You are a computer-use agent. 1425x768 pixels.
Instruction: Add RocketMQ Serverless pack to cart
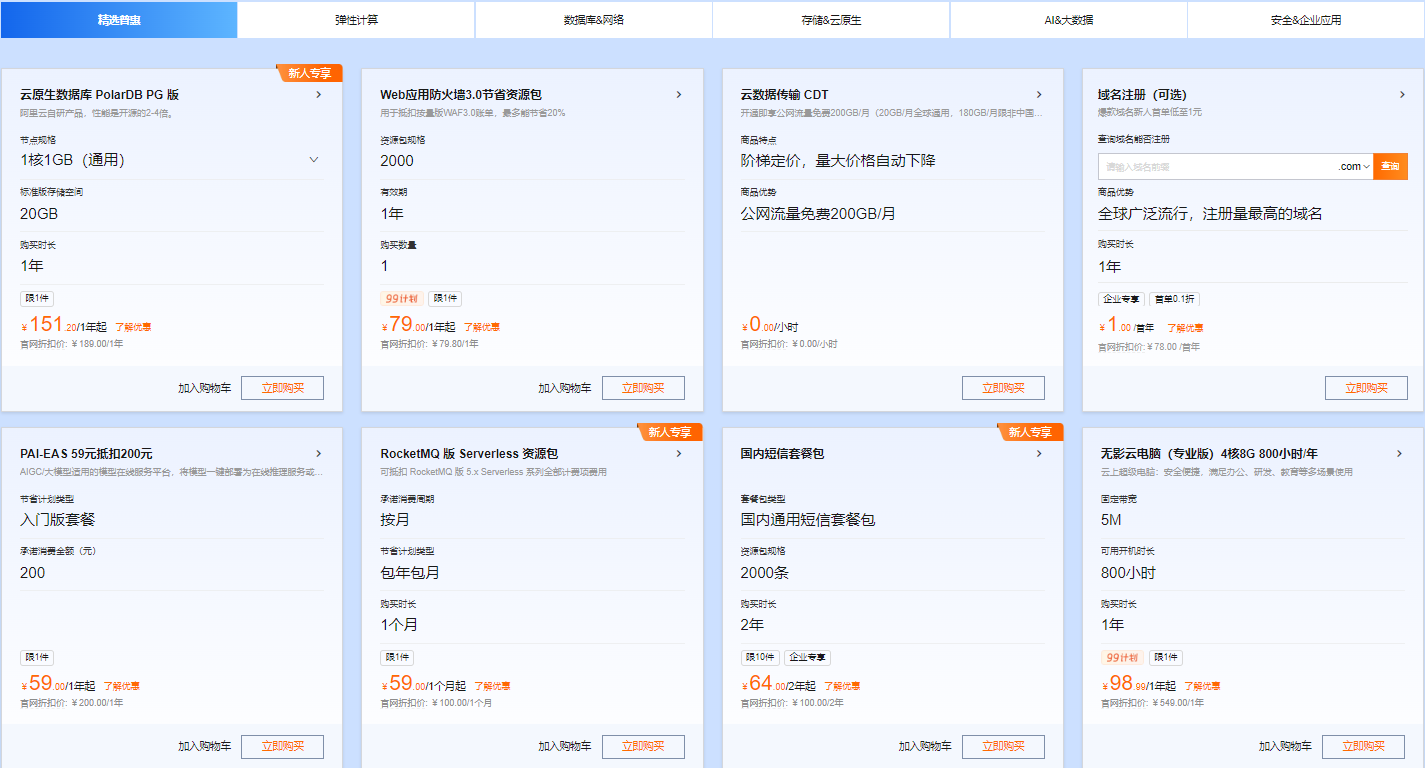[x=564, y=746]
